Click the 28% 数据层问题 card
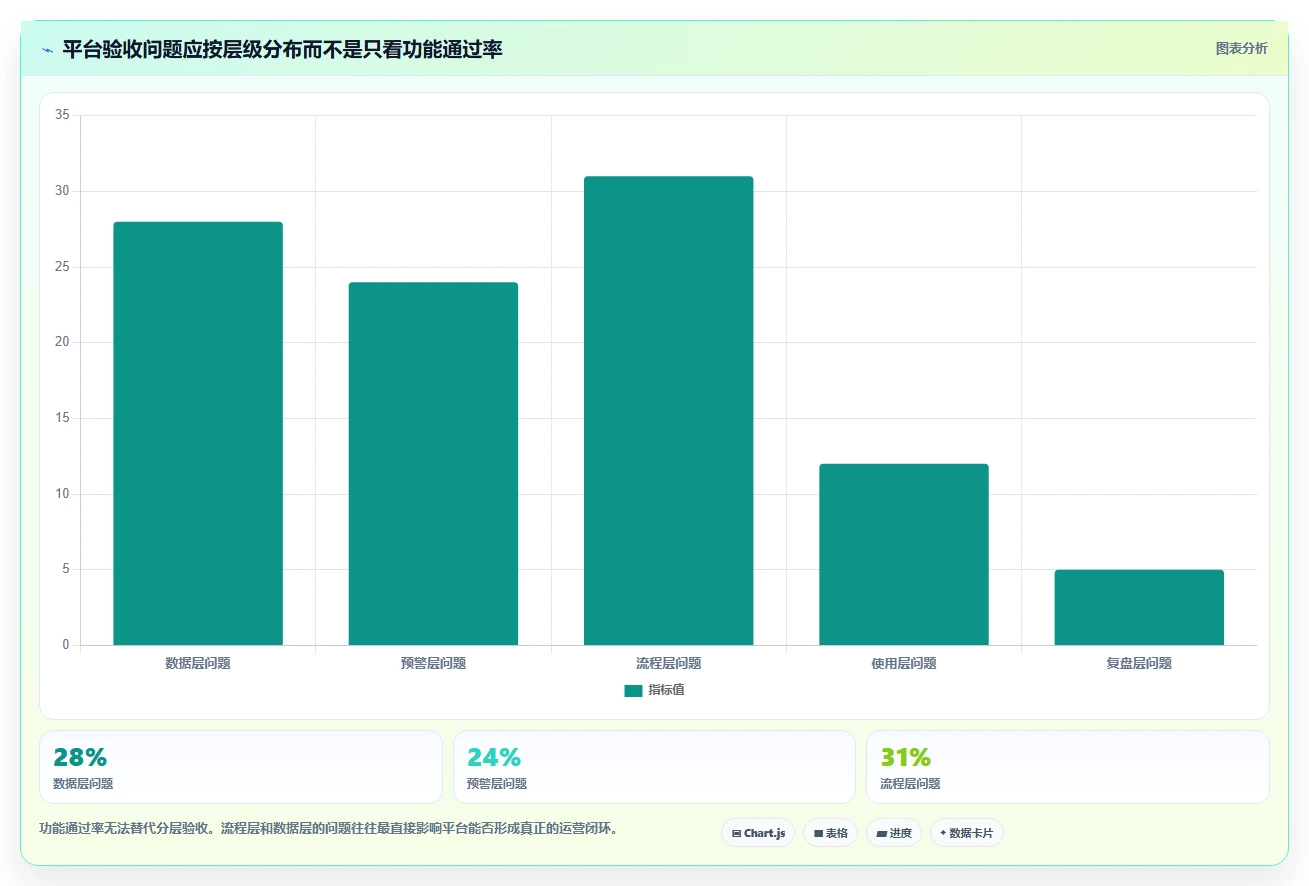This screenshot has height=886, width=1309. [x=240, y=767]
